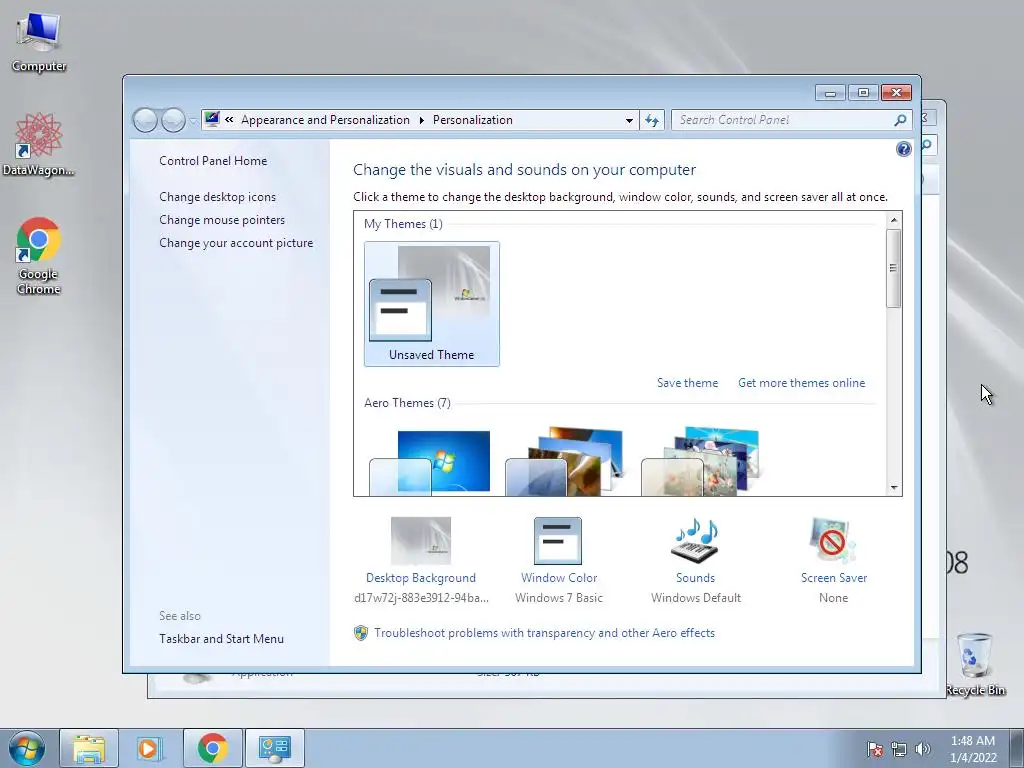Go forward using the Forward arrow button
Viewport: 1024px width, 768px height.
tap(173, 120)
